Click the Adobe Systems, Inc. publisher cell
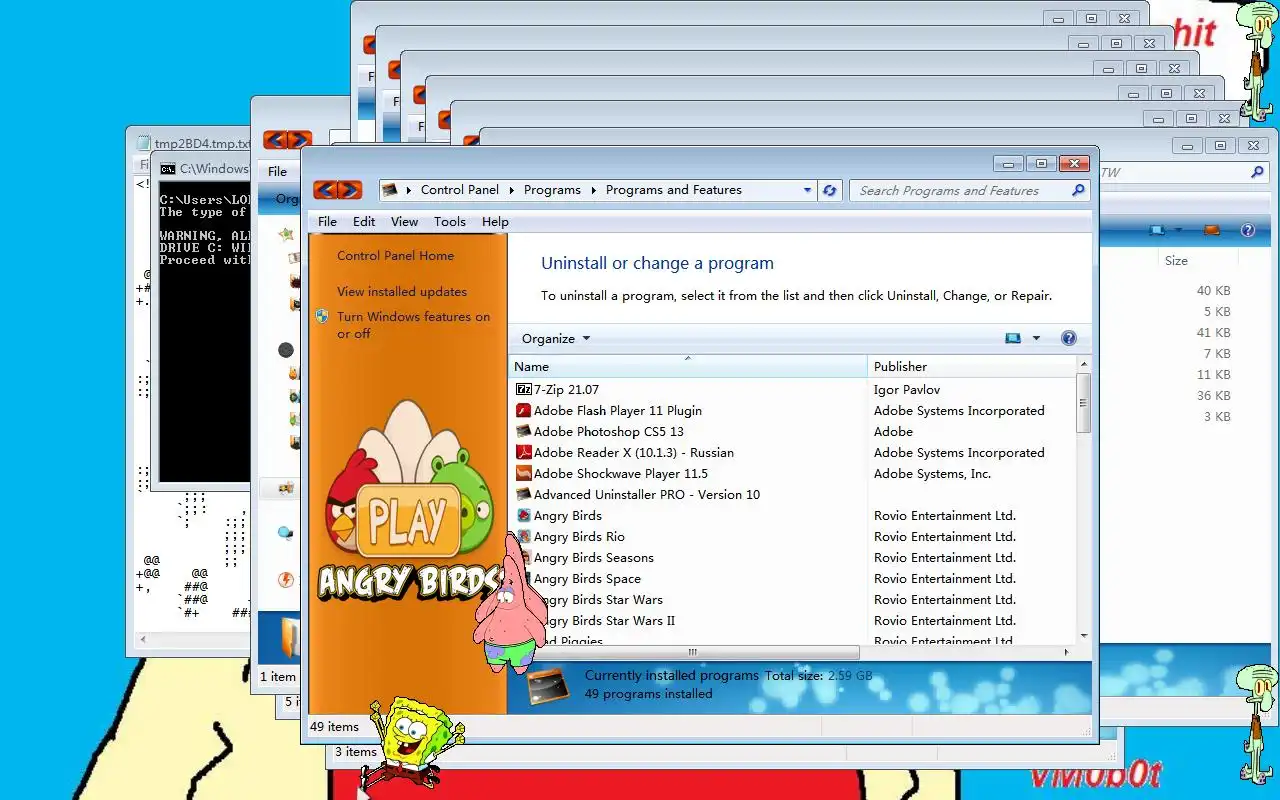The width and height of the screenshot is (1280, 800). point(932,473)
